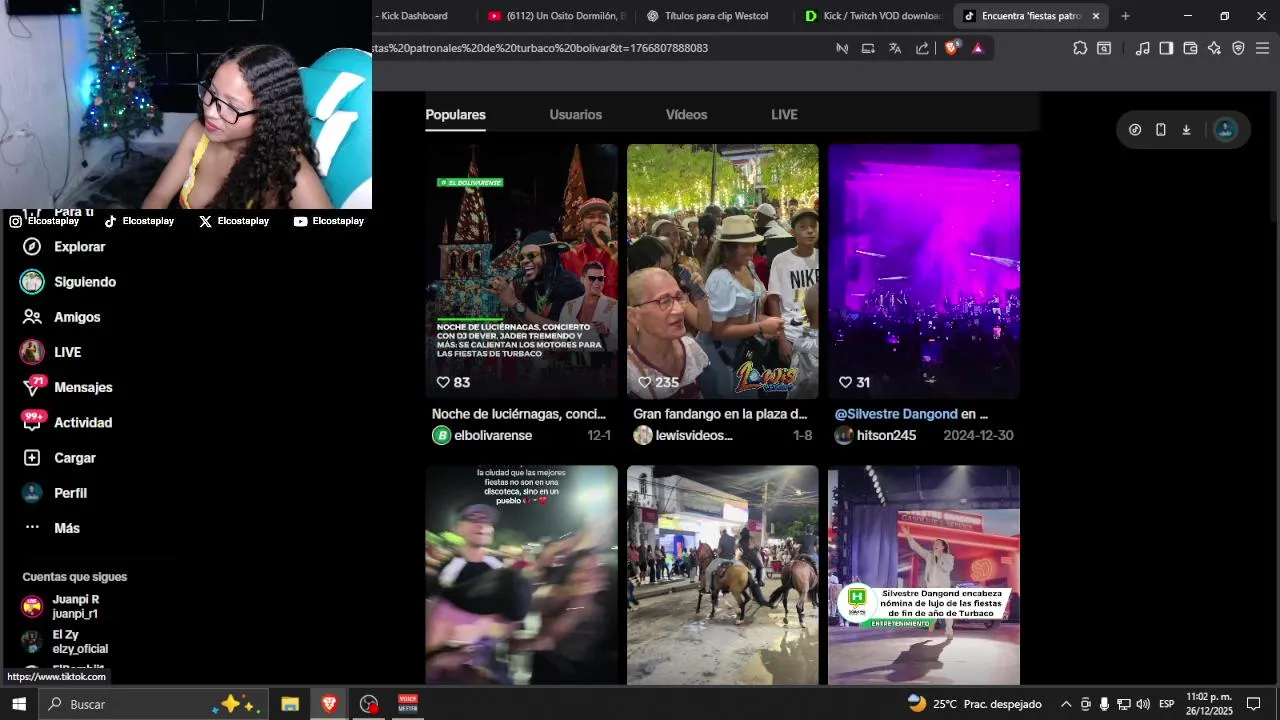Open the purple concert video with 31 likes

924,272
